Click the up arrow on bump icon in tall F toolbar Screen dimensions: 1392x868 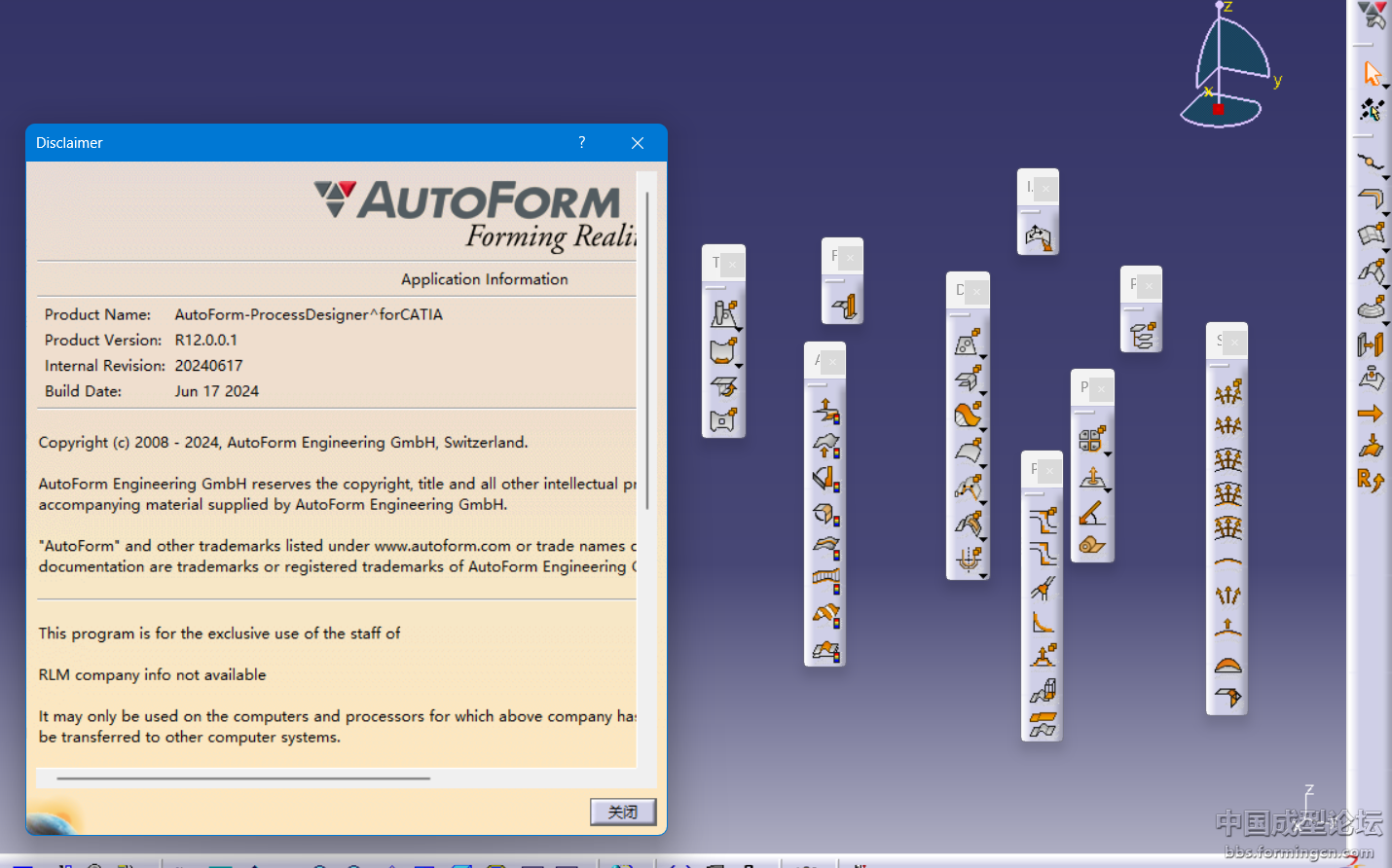click(1043, 657)
